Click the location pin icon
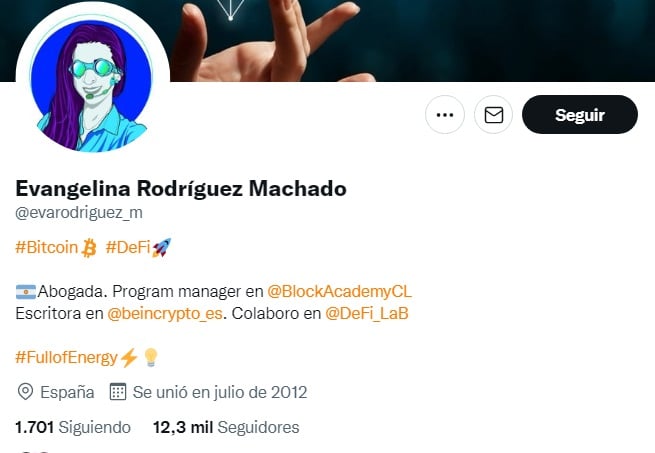 pyautogui.click(x=25, y=392)
